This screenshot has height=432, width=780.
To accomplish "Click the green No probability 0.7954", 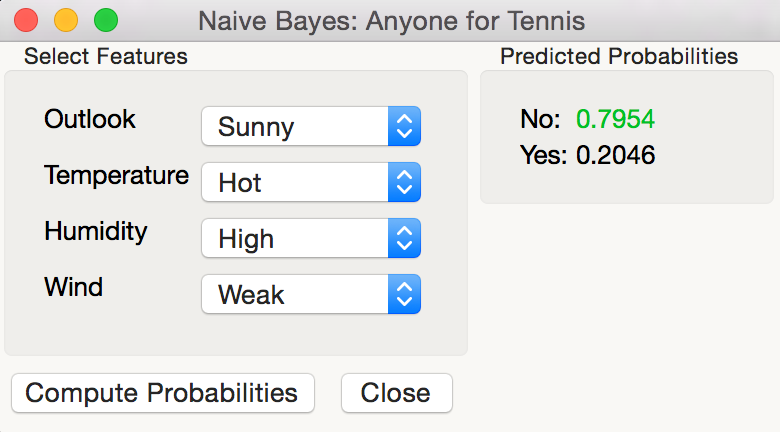I will [x=615, y=120].
